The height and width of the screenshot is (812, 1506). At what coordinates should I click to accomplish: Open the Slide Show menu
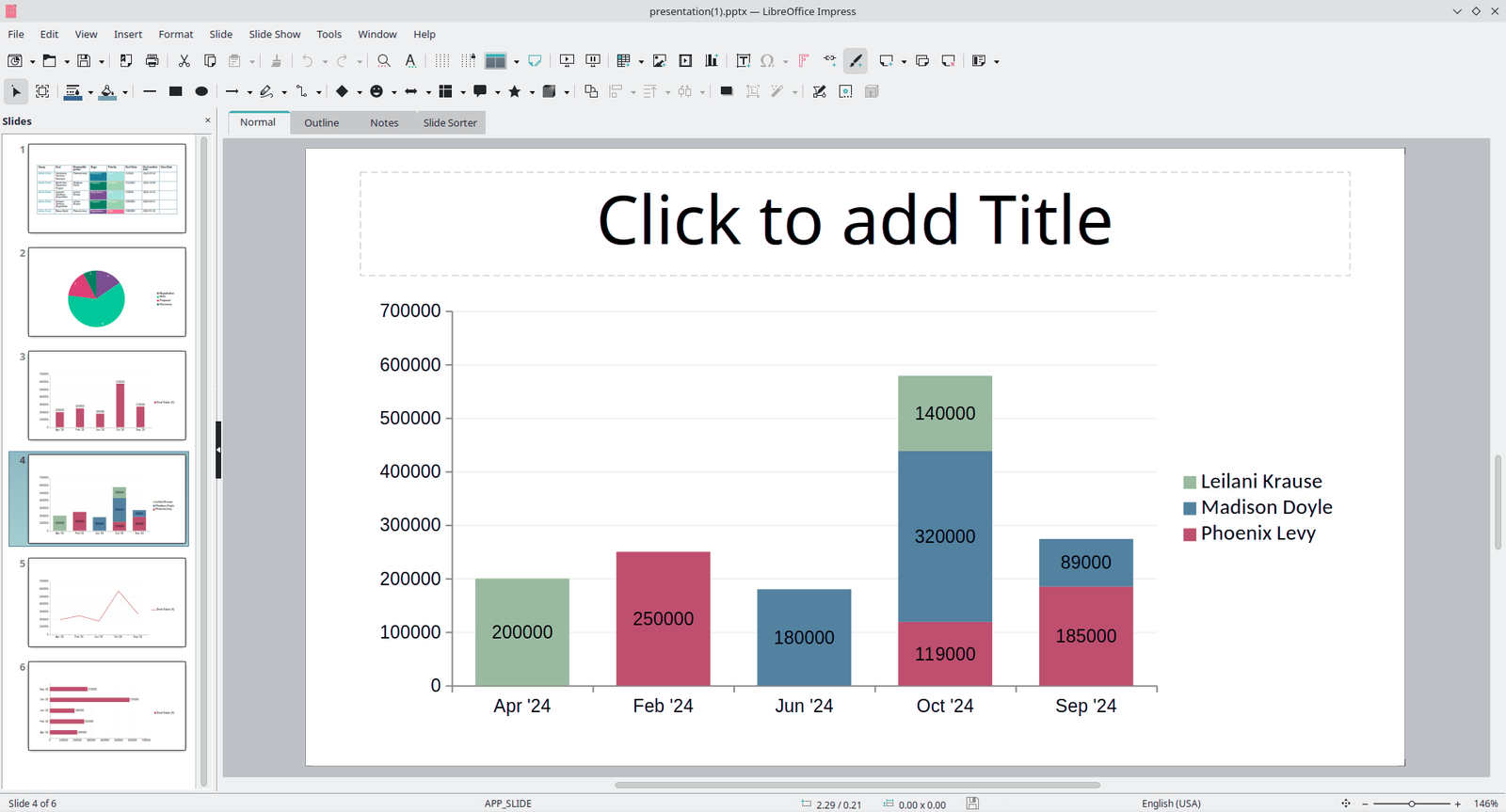[x=274, y=34]
